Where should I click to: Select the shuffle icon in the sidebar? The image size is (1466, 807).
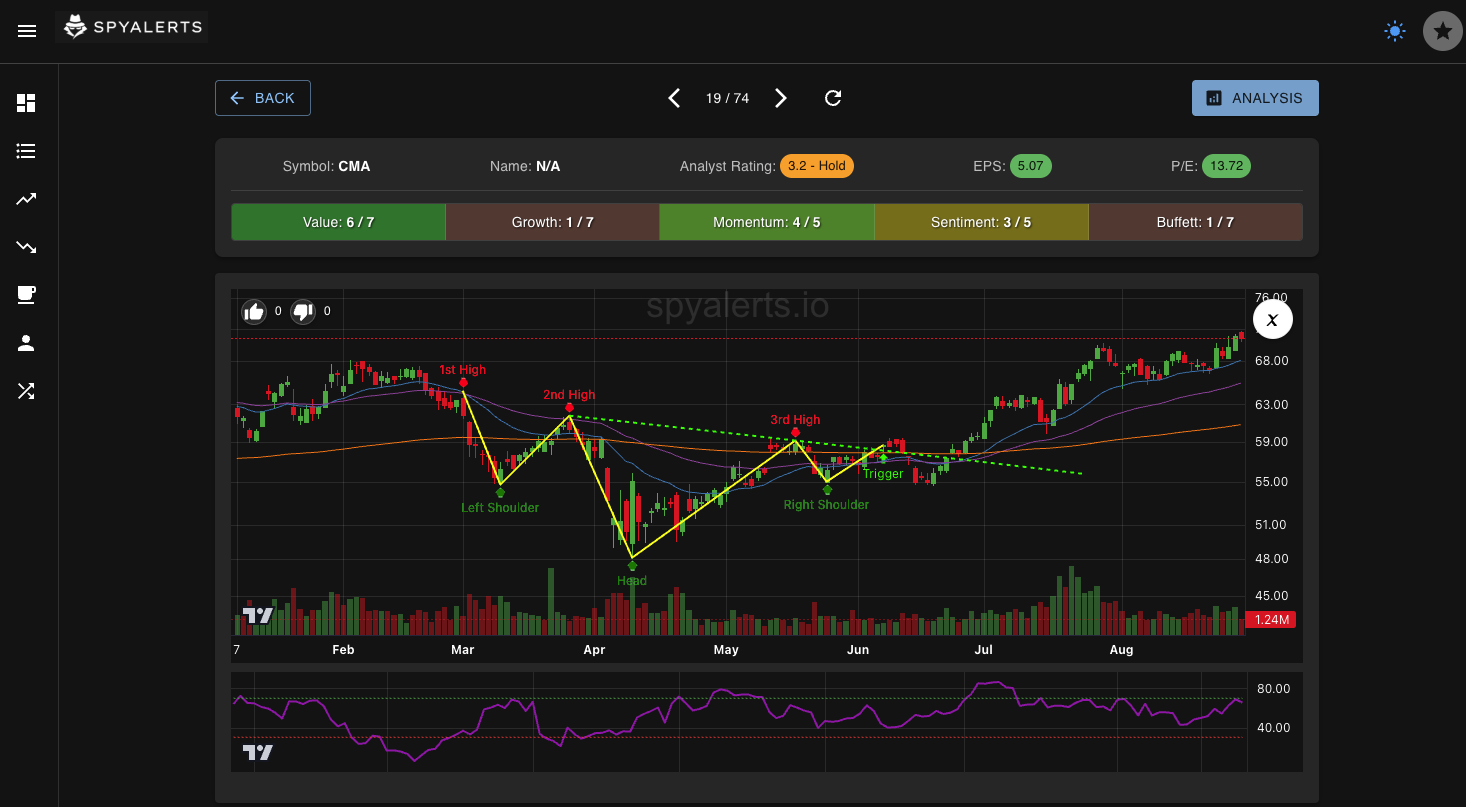pyautogui.click(x=26, y=390)
